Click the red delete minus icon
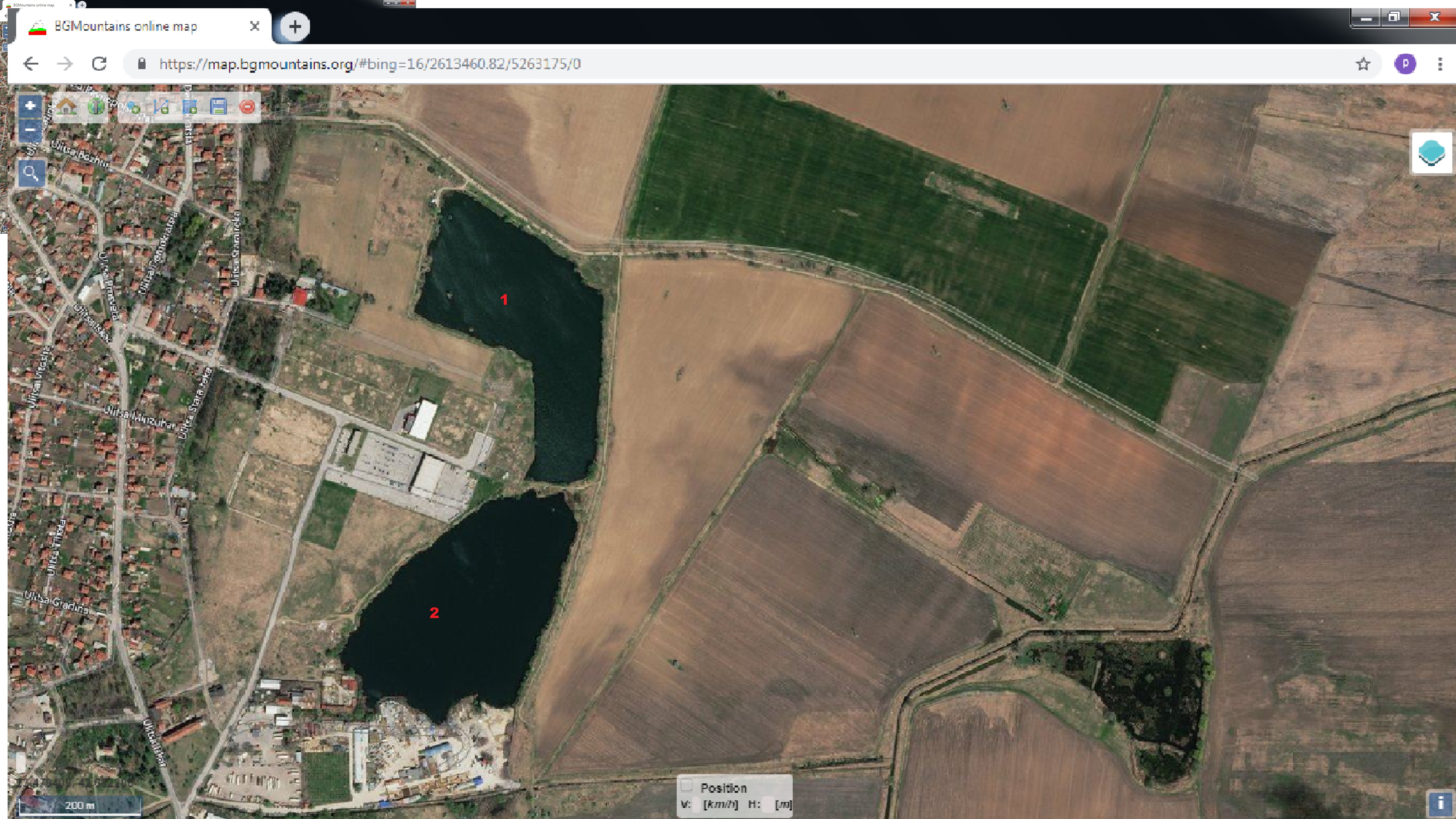 247,107
